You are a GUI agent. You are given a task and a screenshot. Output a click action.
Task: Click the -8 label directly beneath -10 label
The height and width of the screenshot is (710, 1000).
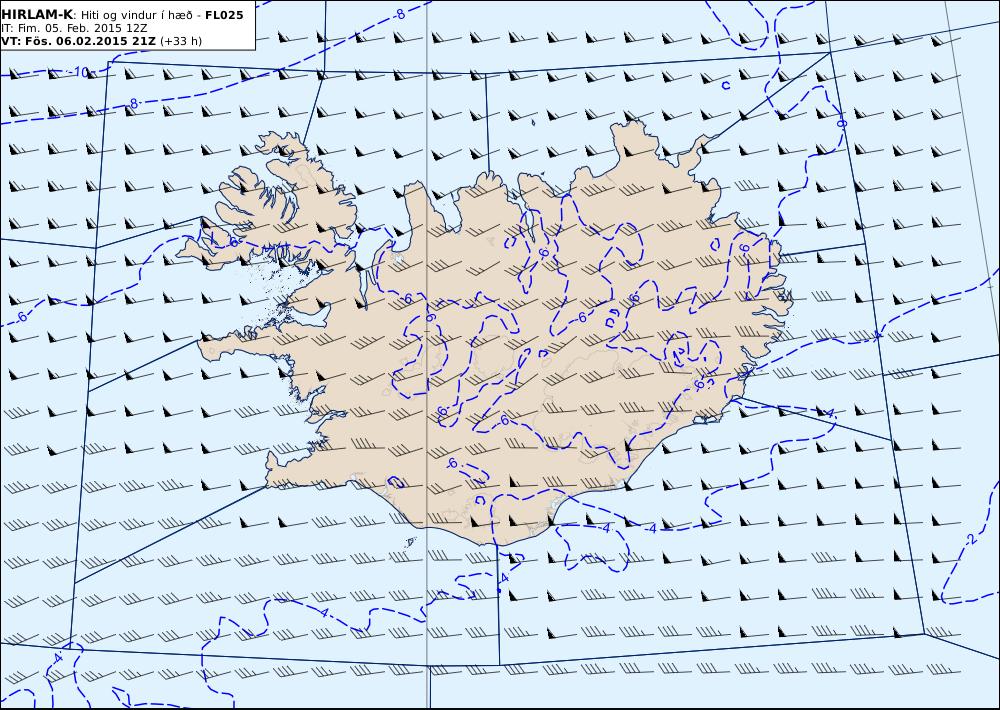(x=133, y=103)
